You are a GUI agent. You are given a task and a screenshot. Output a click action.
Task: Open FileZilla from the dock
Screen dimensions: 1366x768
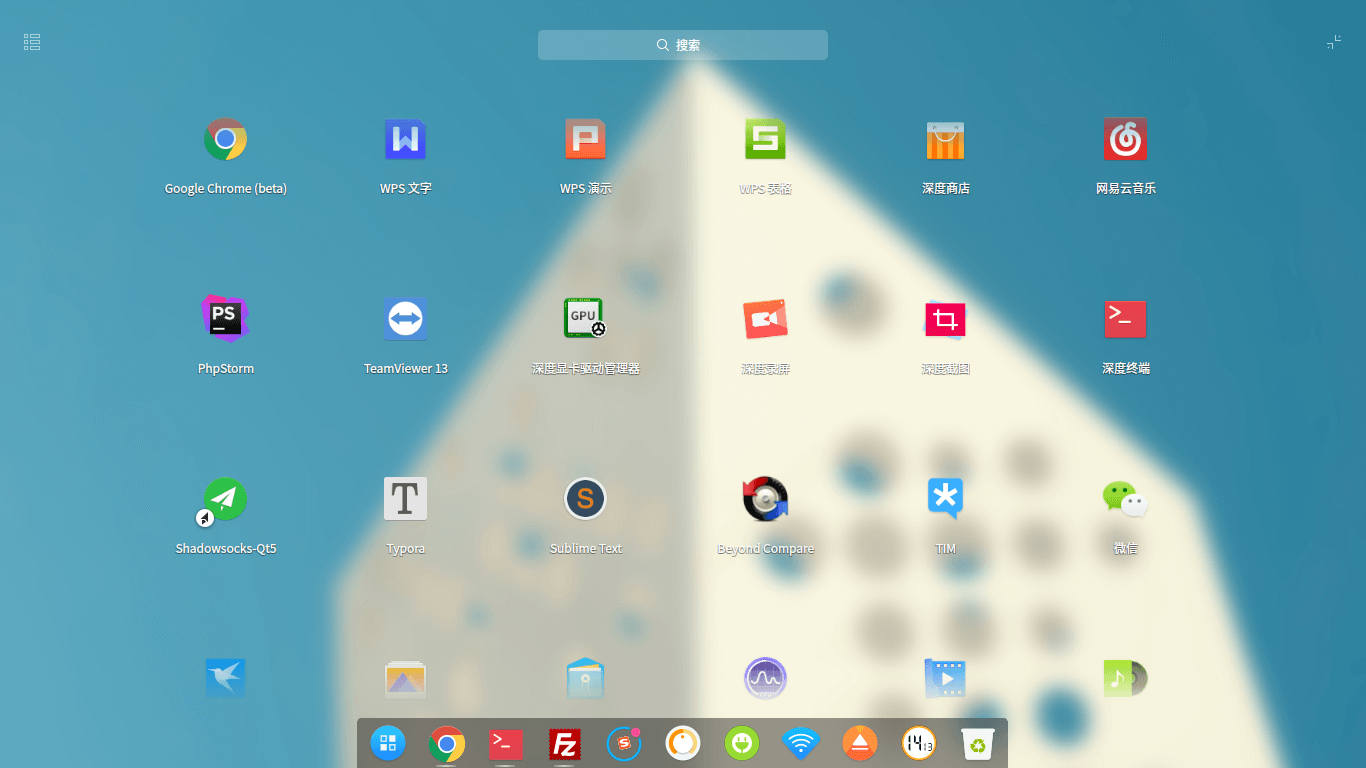[x=565, y=743]
